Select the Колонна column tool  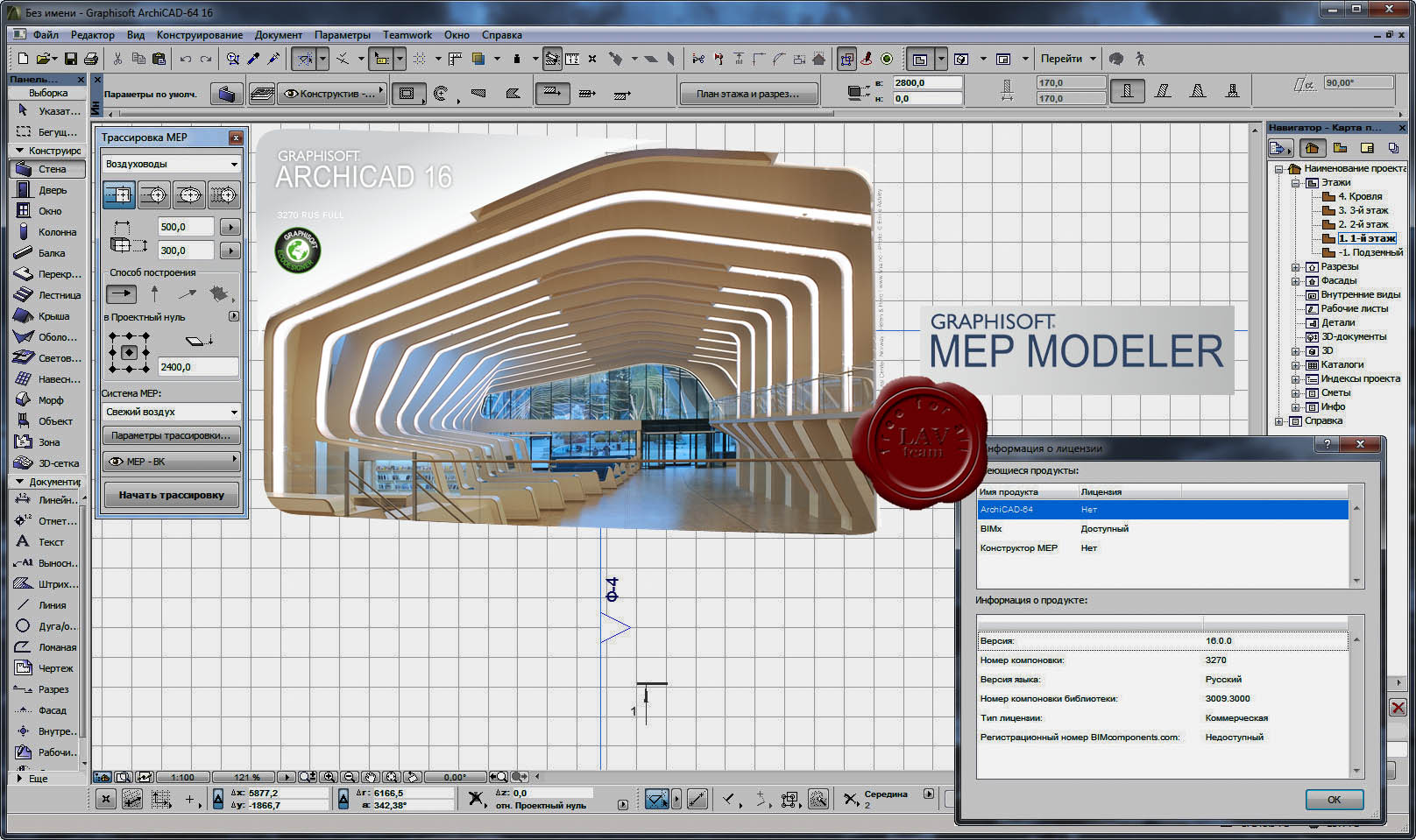[48, 232]
